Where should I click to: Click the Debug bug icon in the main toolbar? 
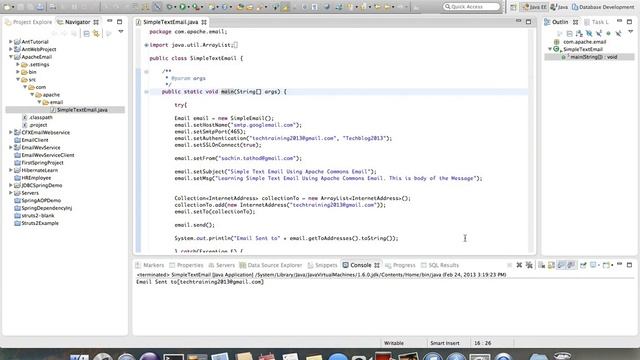[x=169, y=7]
